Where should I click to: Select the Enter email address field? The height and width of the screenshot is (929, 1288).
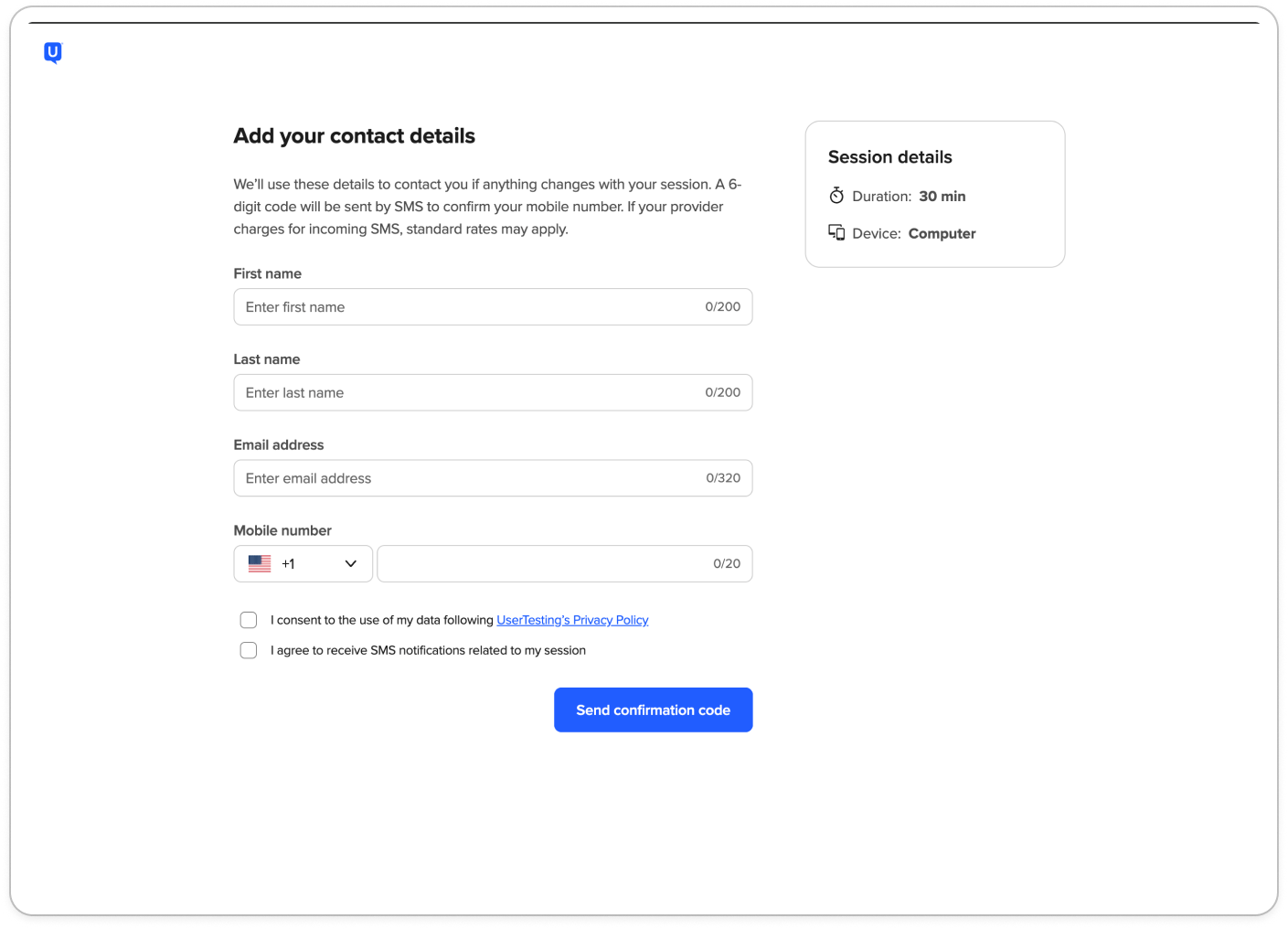tap(466, 478)
